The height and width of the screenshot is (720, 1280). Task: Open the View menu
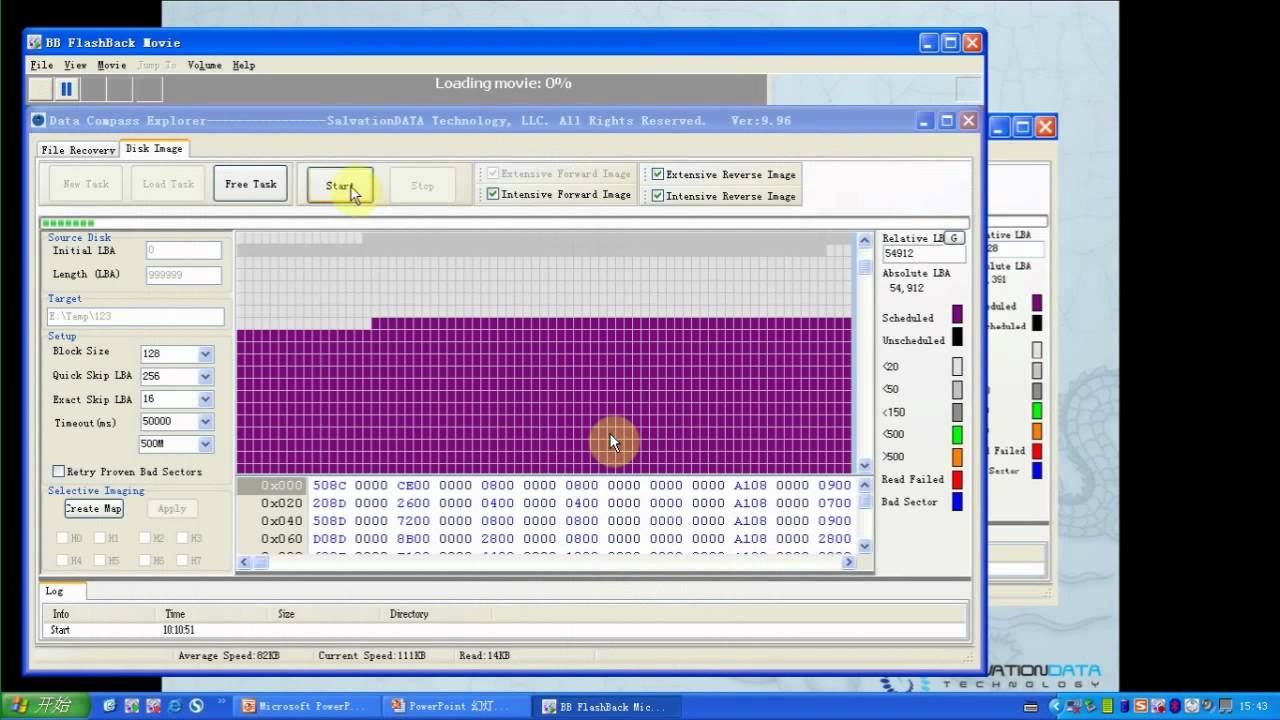[x=75, y=65]
